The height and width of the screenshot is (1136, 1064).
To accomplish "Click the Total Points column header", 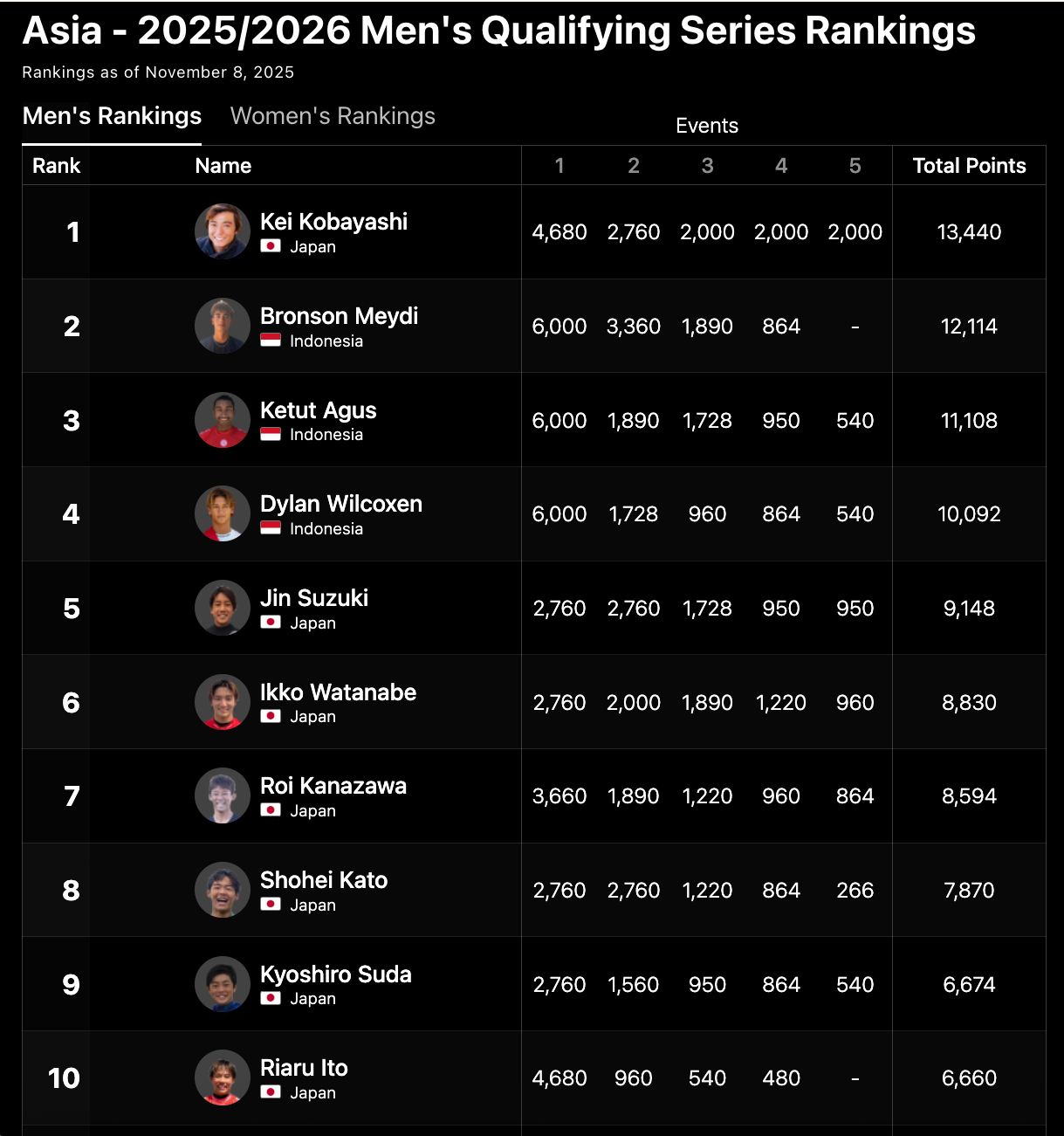I will 969,166.
